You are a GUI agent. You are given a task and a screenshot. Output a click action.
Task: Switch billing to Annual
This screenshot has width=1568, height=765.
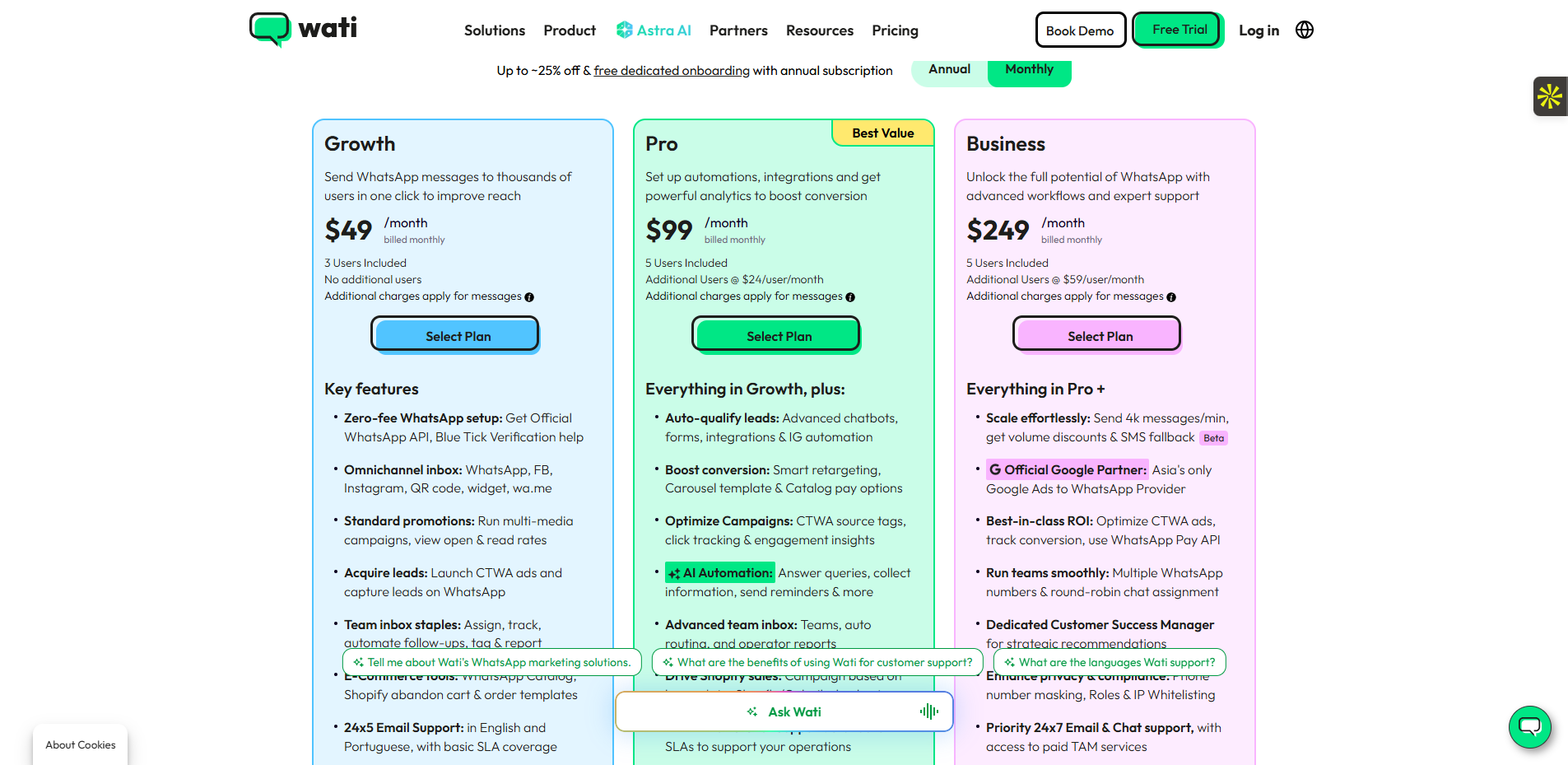pyautogui.click(x=949, y=70)
